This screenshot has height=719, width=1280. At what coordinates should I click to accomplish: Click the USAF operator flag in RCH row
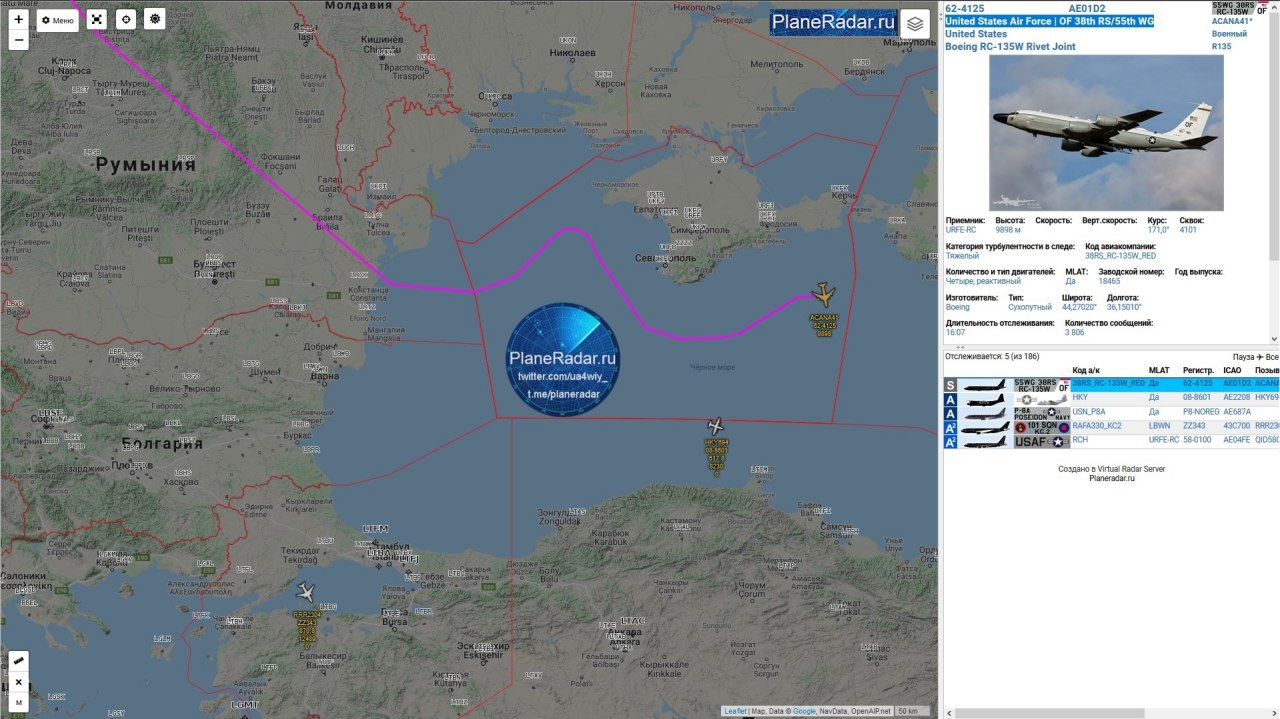coord(1042,441)
